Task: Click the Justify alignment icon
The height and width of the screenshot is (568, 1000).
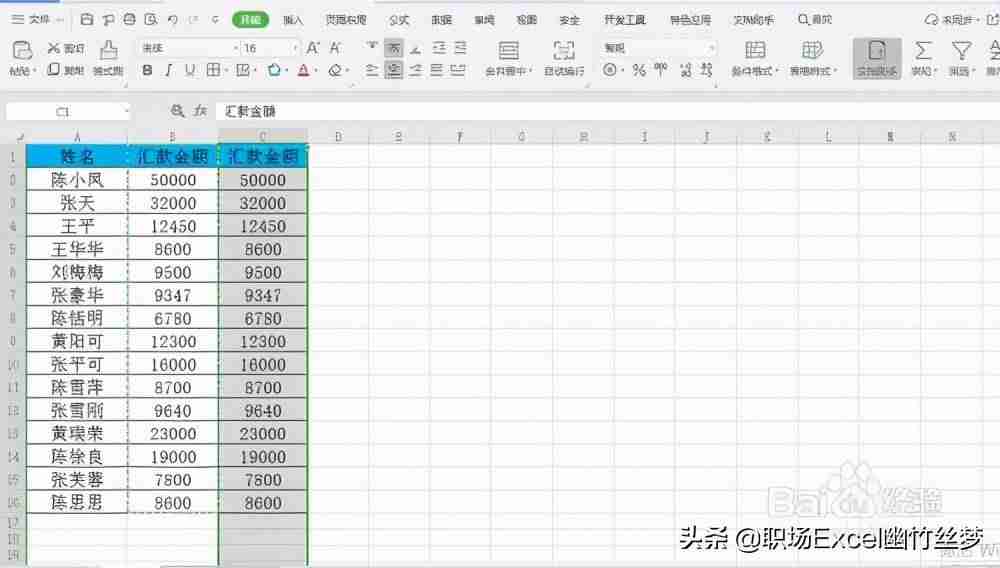Action: point(437,70)
